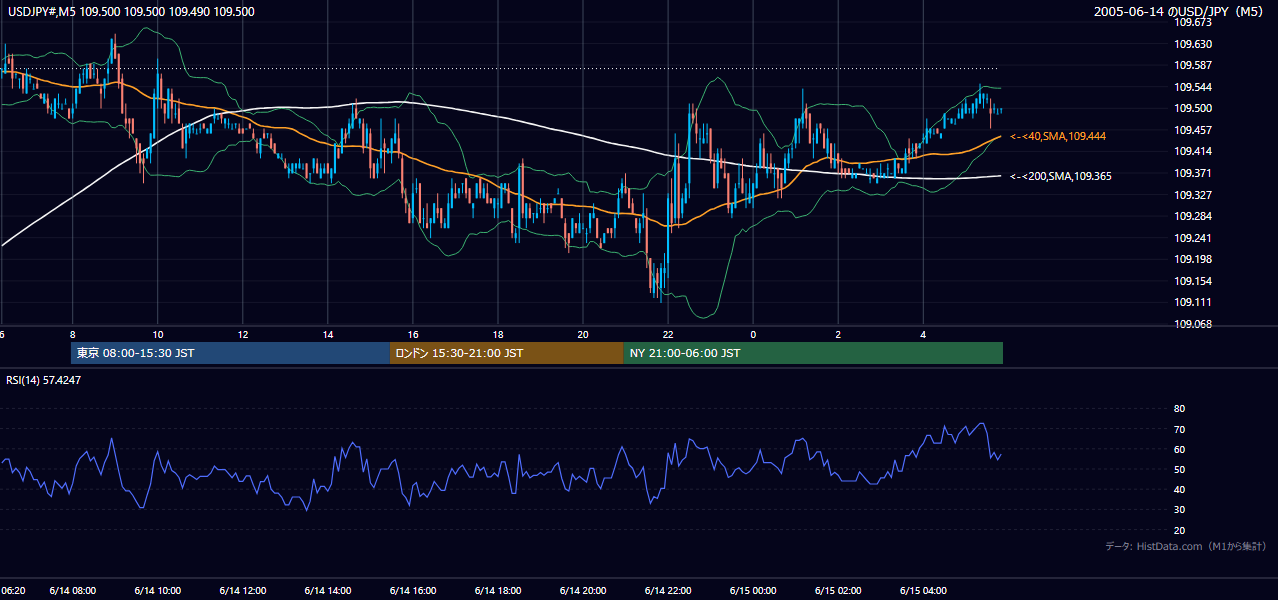The image size is (1278, 600).
Task: Click hour tick 22 below the chart
Action: 667,334
